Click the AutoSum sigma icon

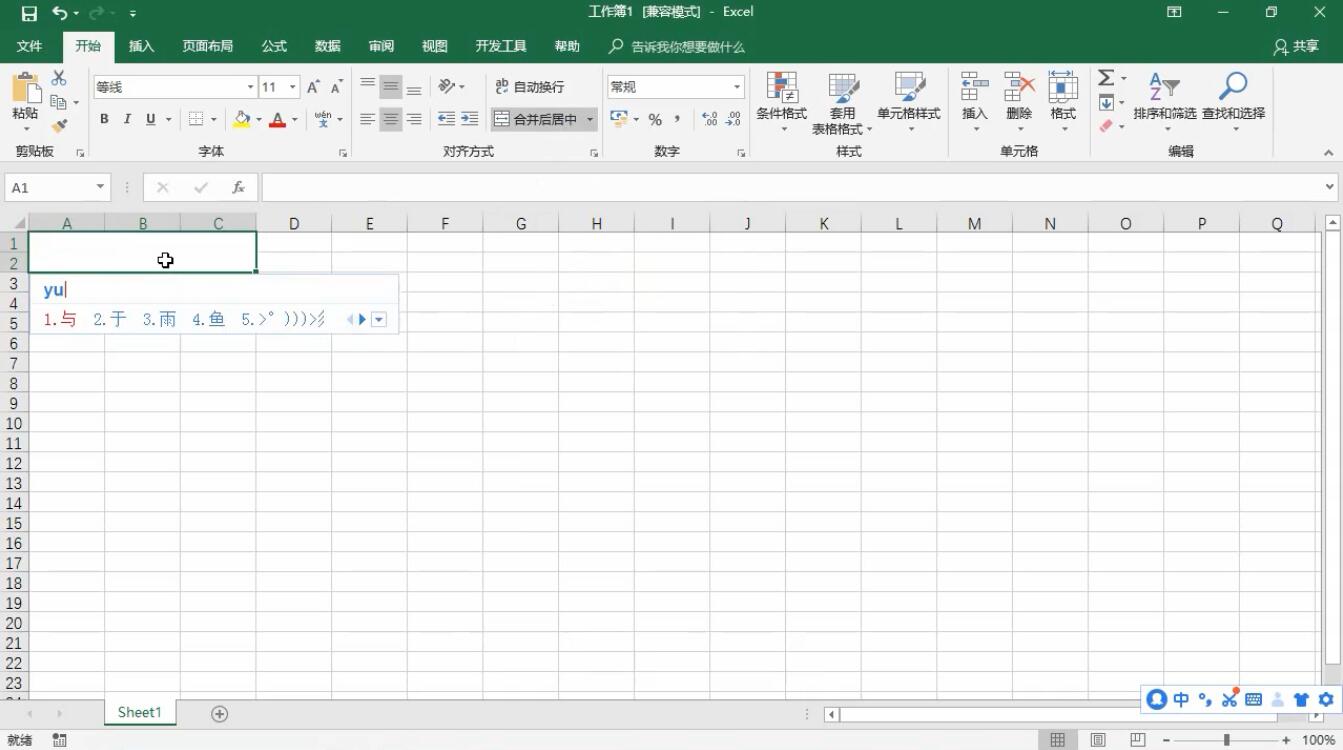point(1106,78)
